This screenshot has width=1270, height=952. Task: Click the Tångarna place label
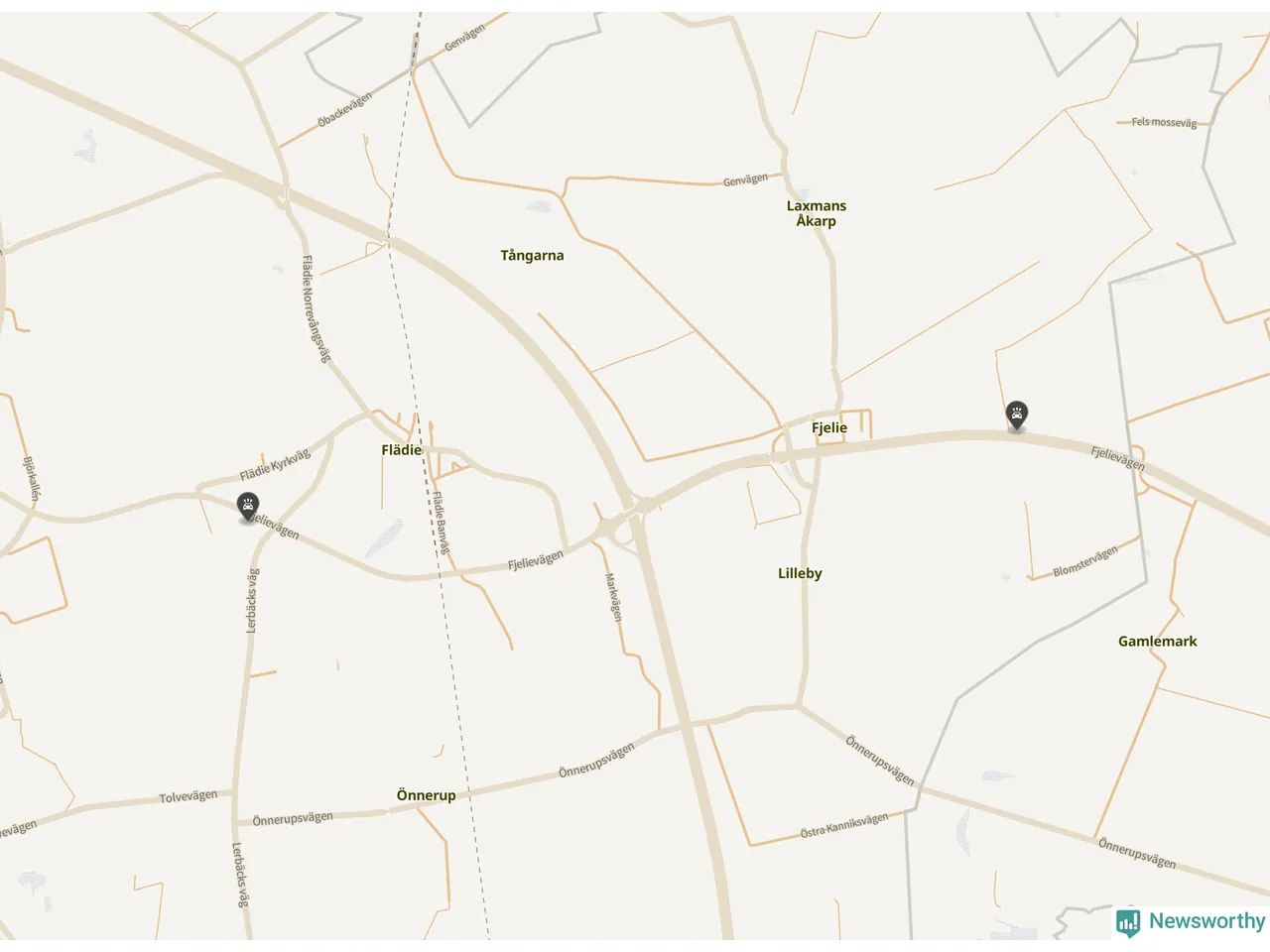[x=532, y=256]
